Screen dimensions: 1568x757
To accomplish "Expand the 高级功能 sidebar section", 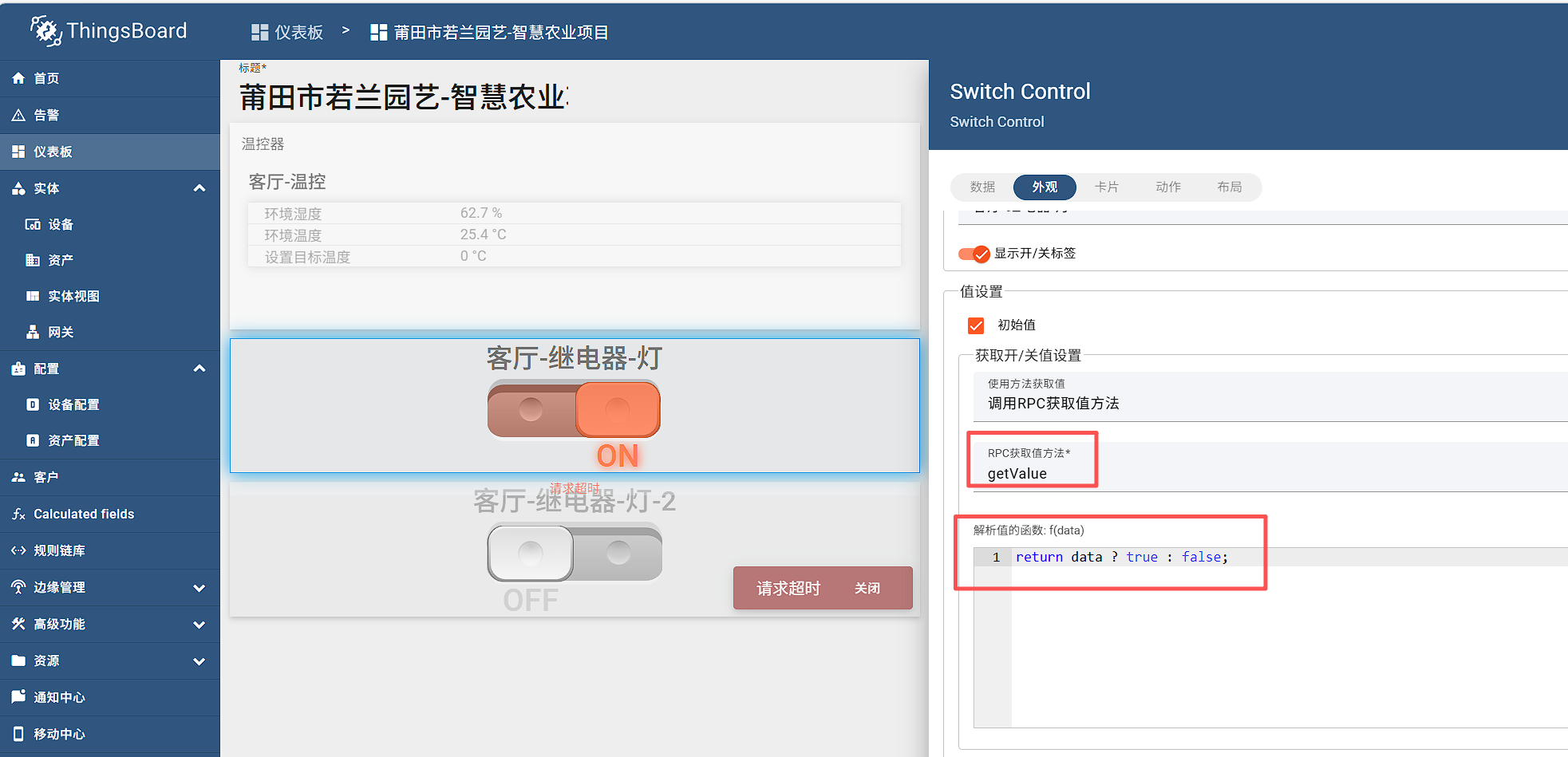I will (199, 624).
